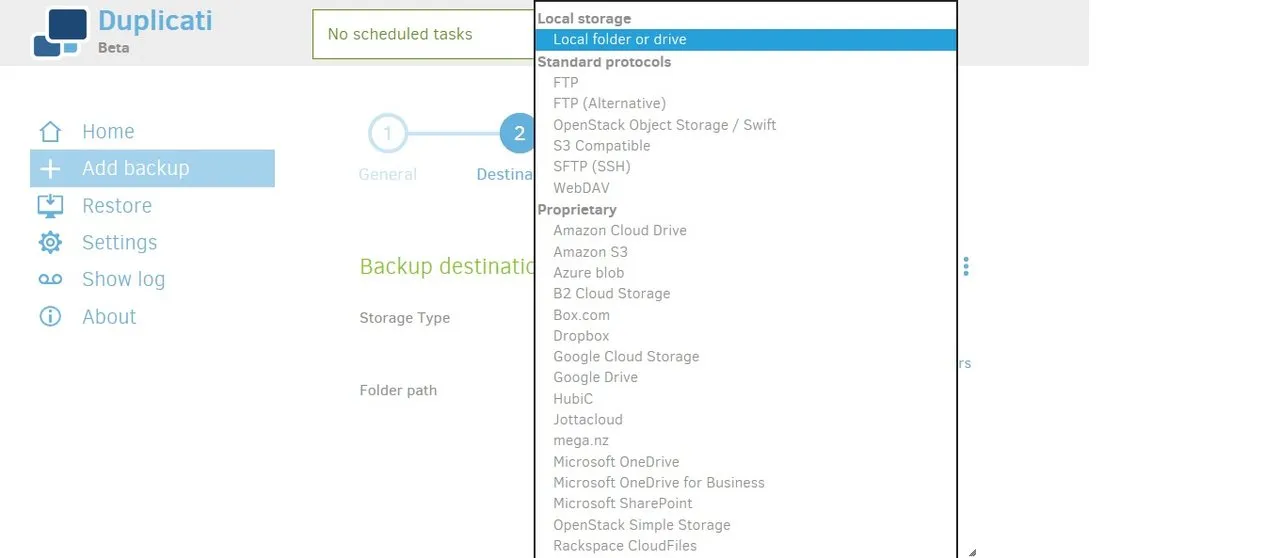Click the Add backup plus icon
The width and height of the screenshot is (1280, 558).
50,168
